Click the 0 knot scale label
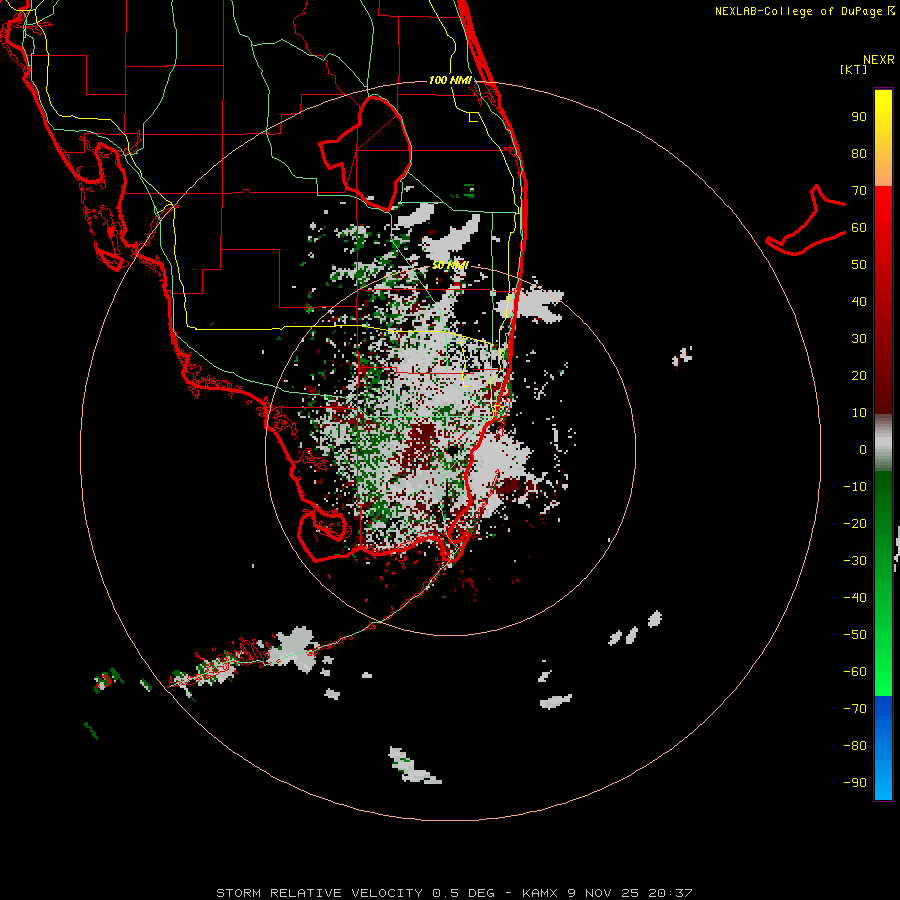The height and width of the screenshot is (900, 900). (863, 450)
